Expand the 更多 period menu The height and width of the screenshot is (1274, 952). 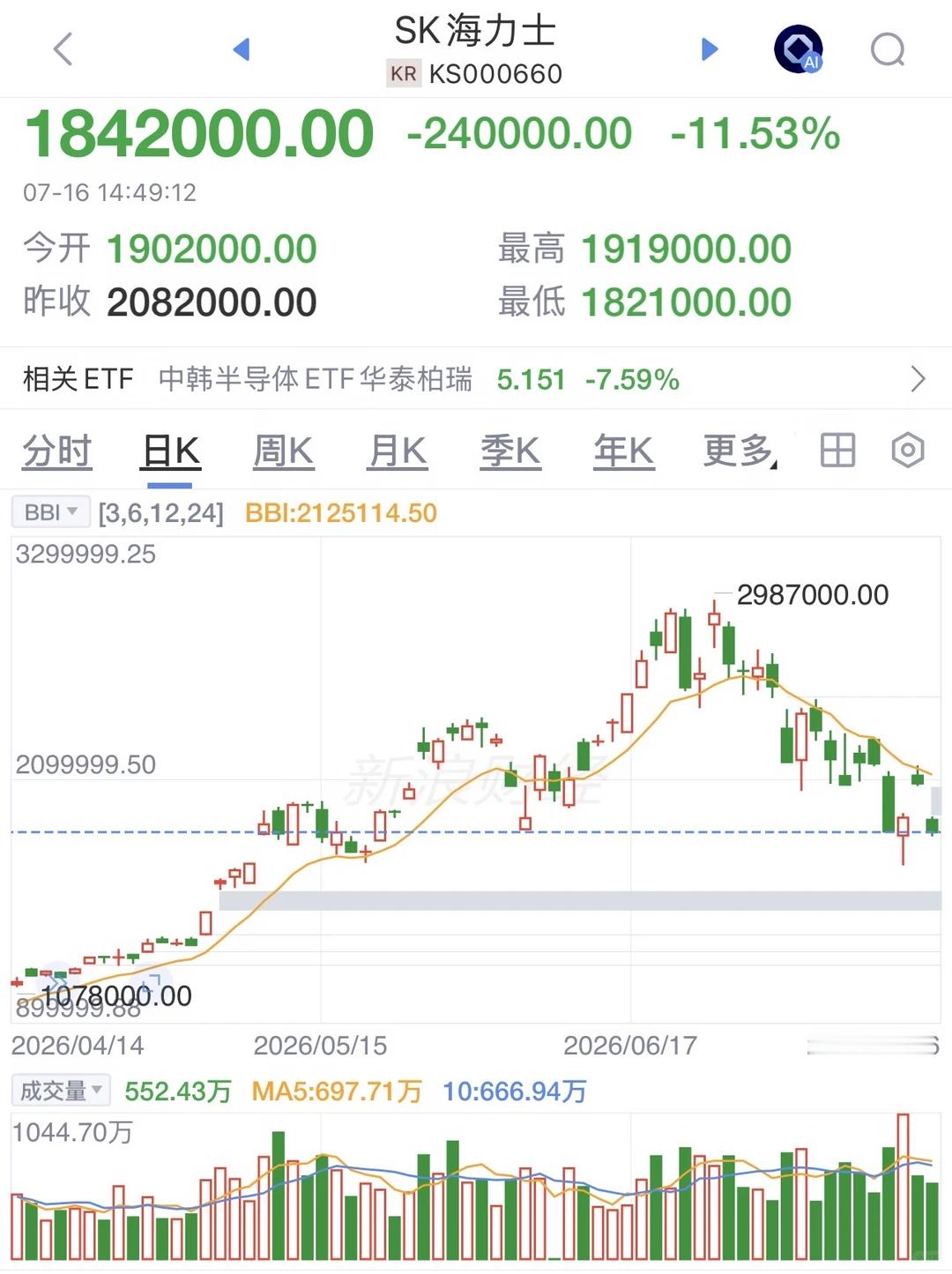[740, 451]
